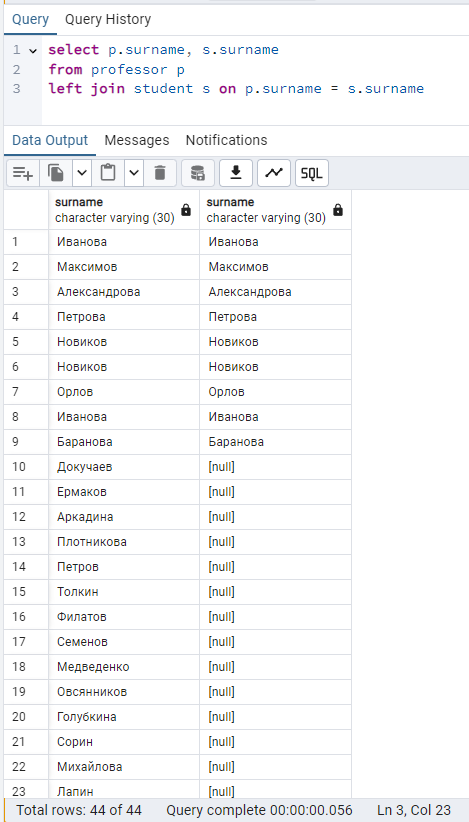Open the copy options dropdown arrow
This screenshot has height=822, width=469.
[x=82, y=173]
